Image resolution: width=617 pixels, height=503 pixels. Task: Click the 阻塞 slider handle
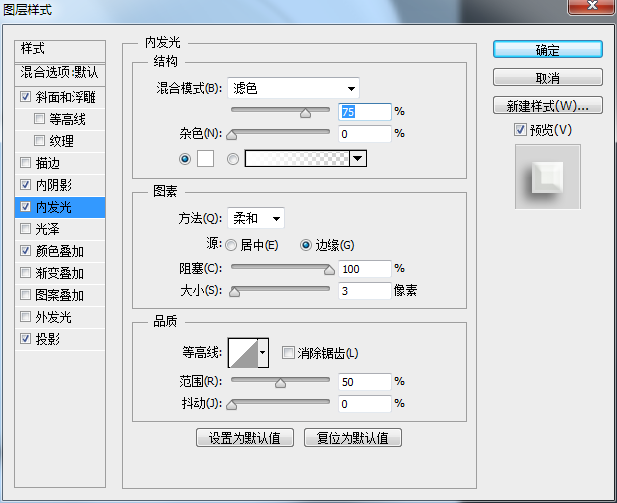click(x=329, y=270)
